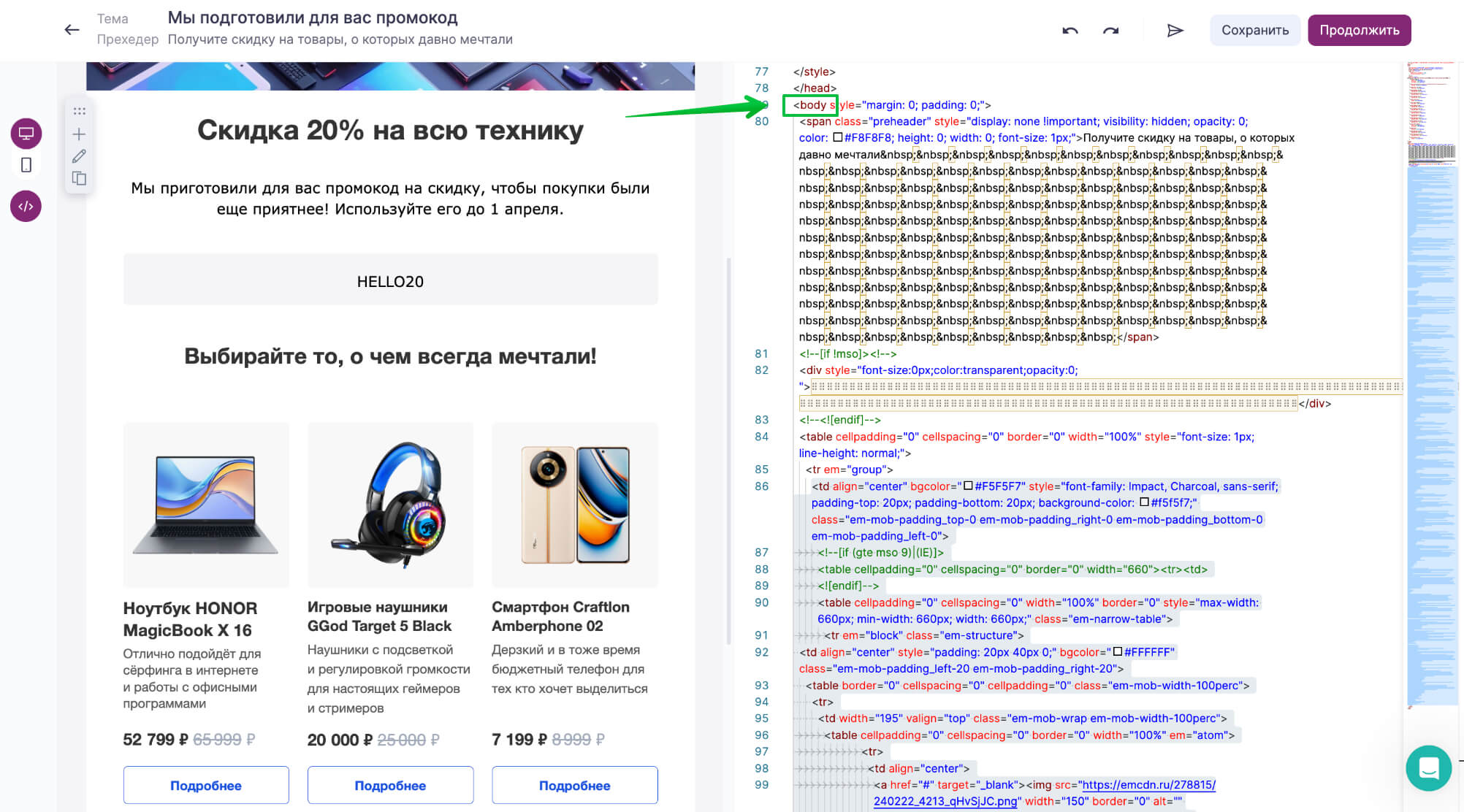Click the Продолжить button
This screenshot has height=812, width=1464.
(x=1359, y=30)
